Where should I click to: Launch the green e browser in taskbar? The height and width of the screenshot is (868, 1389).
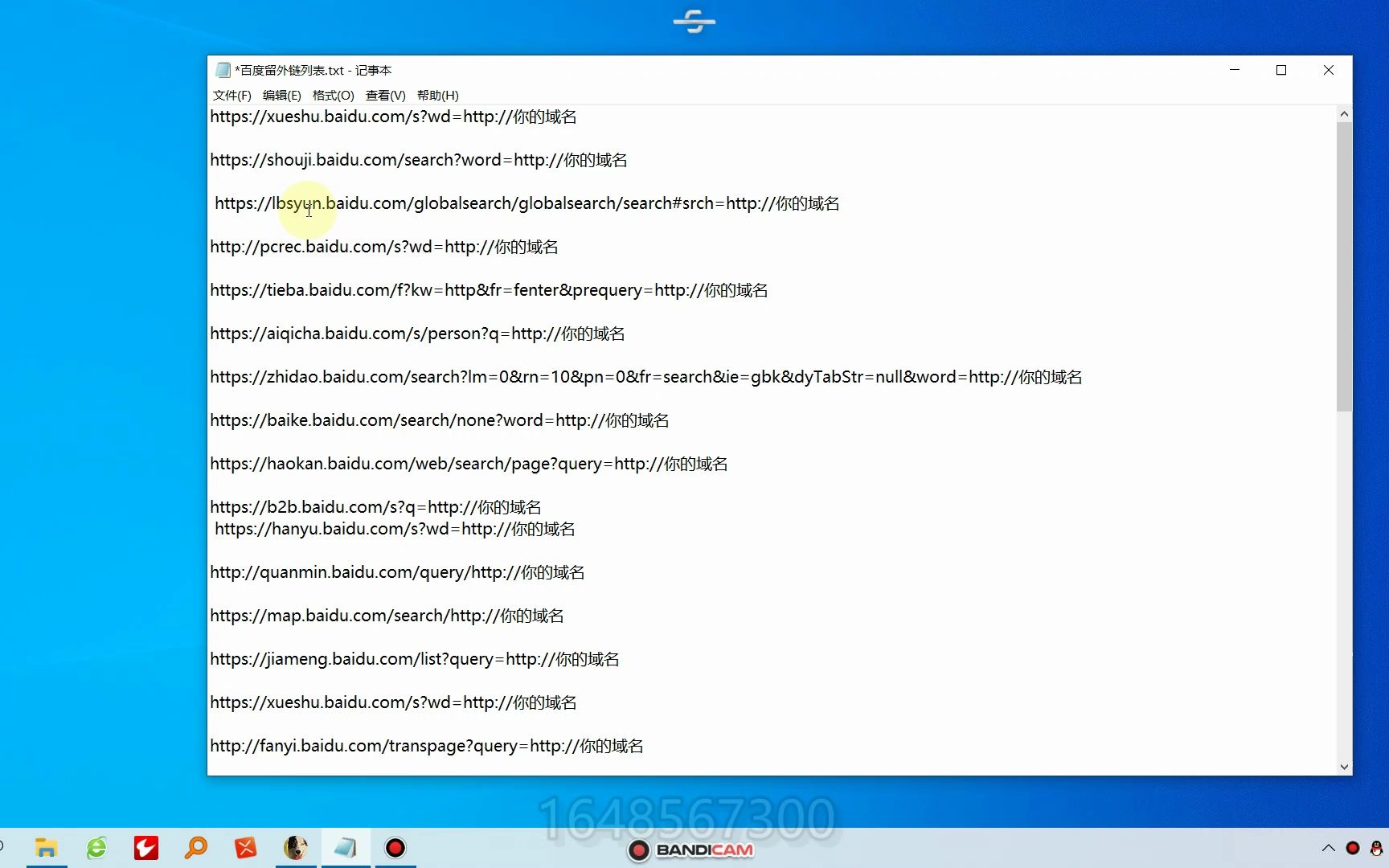pyautogui.click(x=96, y=848)
